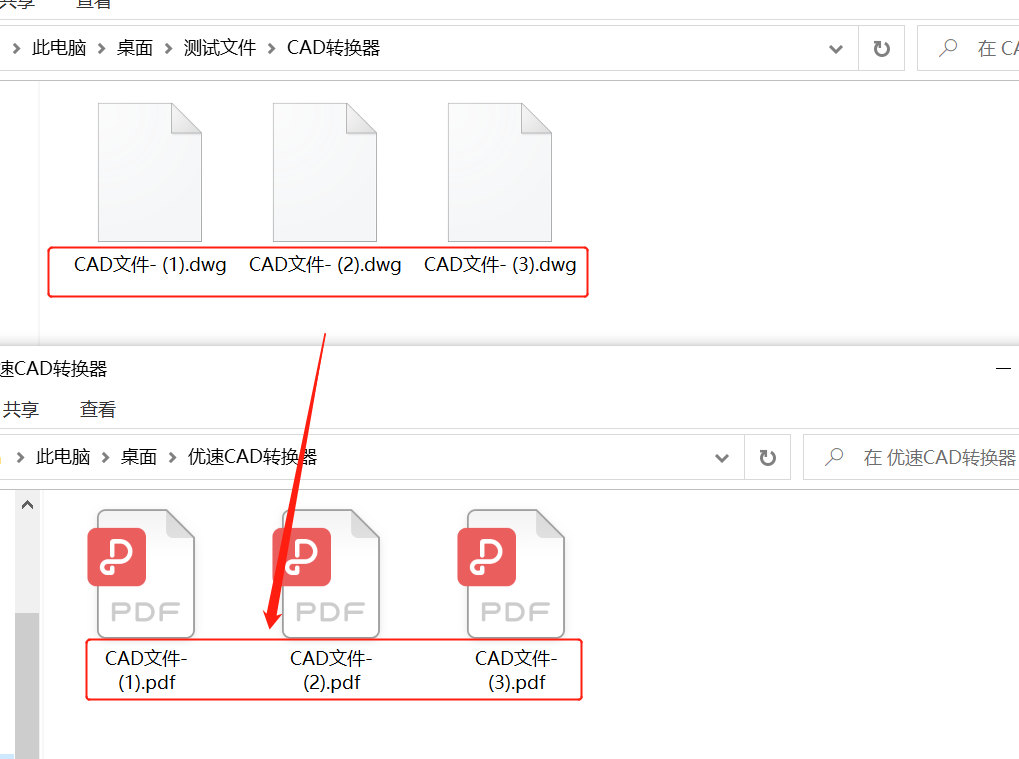The image size is (1019, 759).
Task: Click the CAD文件- (1).dwg file name
Action: tap(150, 264)
